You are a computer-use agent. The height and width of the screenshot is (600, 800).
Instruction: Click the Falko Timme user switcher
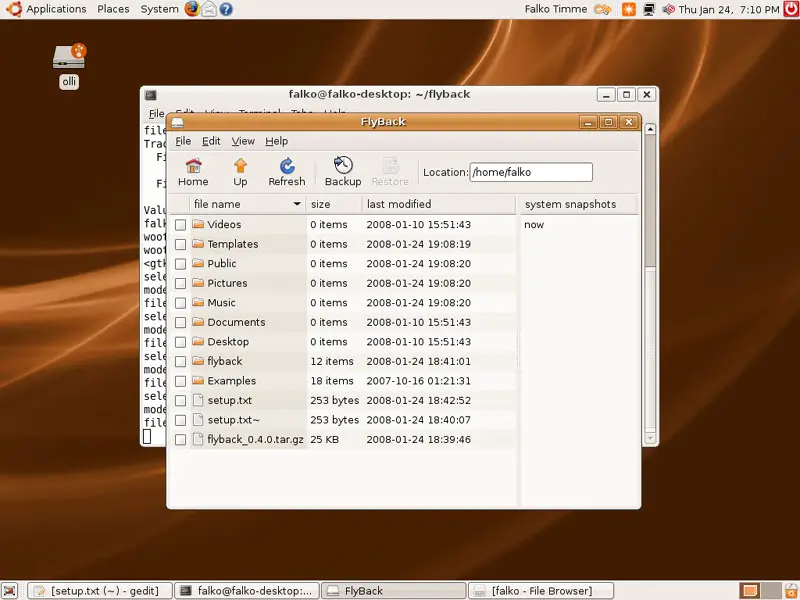tap(556, 9)
